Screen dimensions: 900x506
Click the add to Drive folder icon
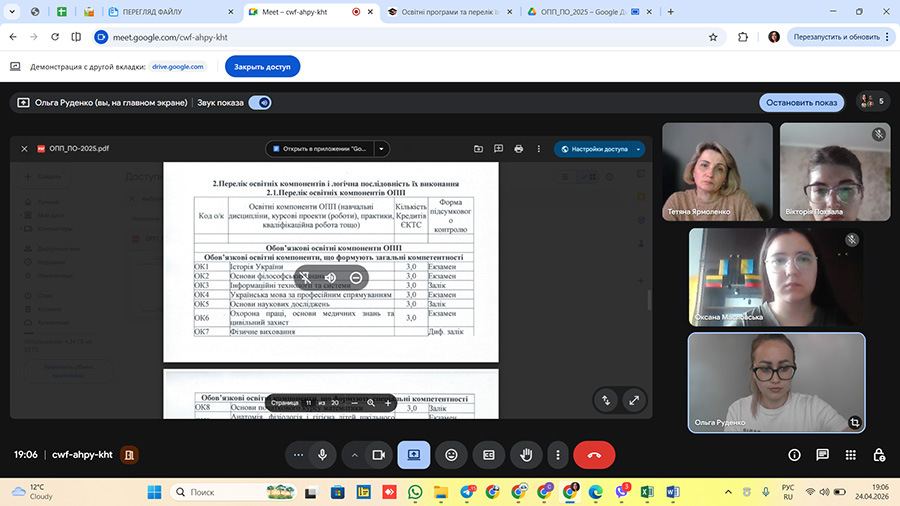point(478,149)
